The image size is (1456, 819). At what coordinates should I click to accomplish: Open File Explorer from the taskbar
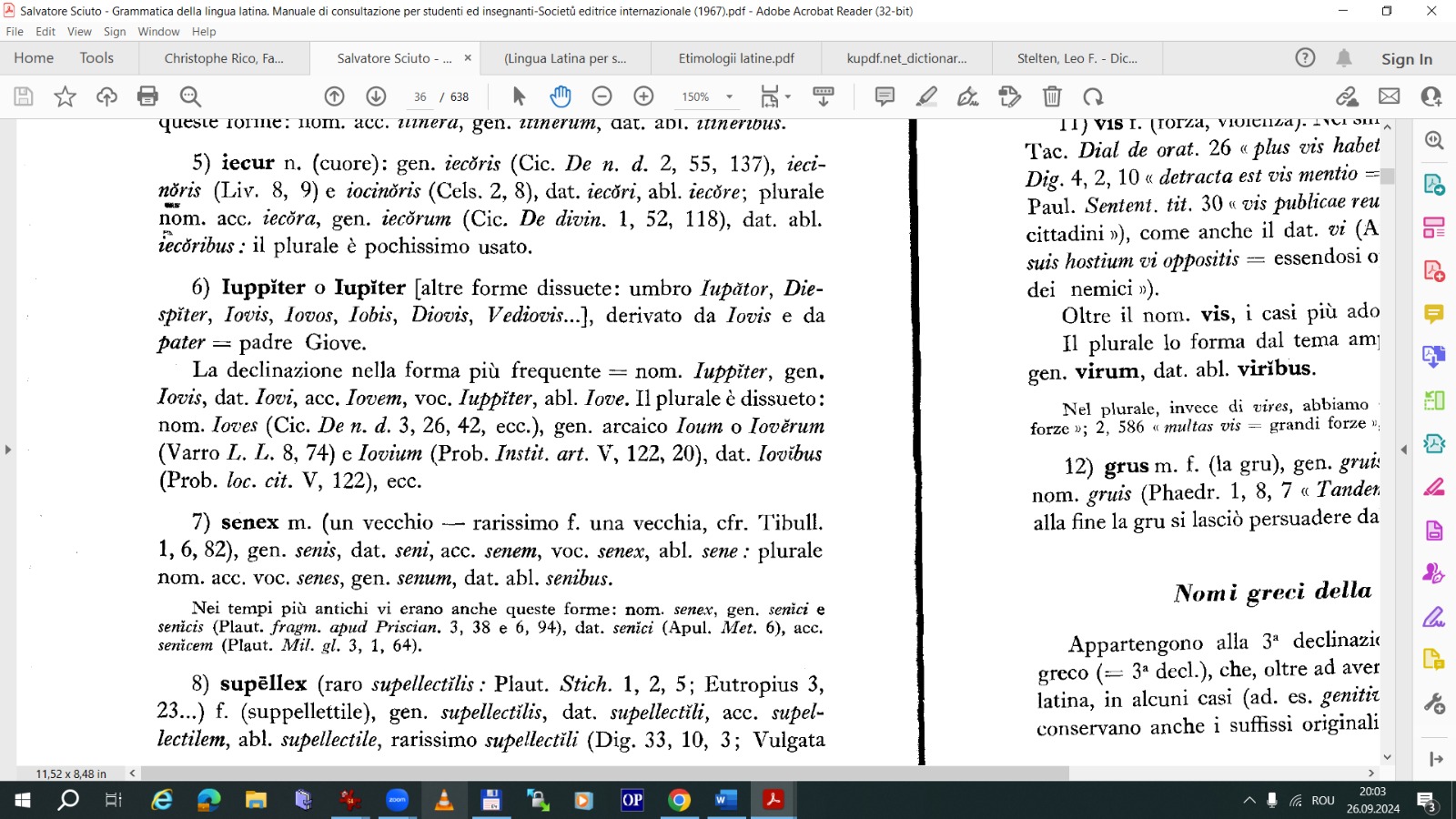(x=256, y=801)
